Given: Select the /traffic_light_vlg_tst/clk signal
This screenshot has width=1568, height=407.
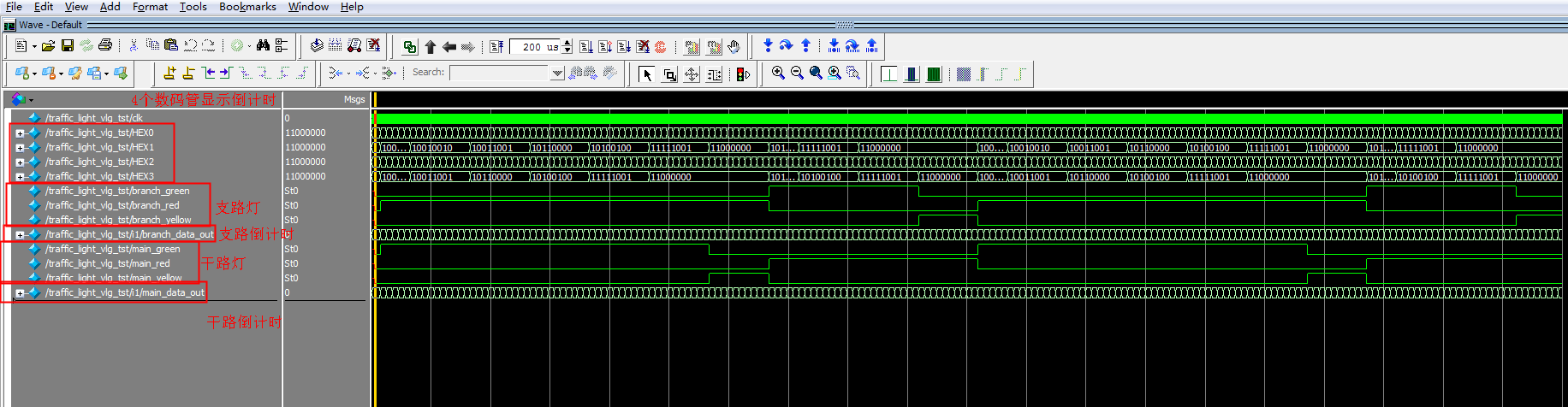Looking at the screenshot, I should [x=94, y=118].
